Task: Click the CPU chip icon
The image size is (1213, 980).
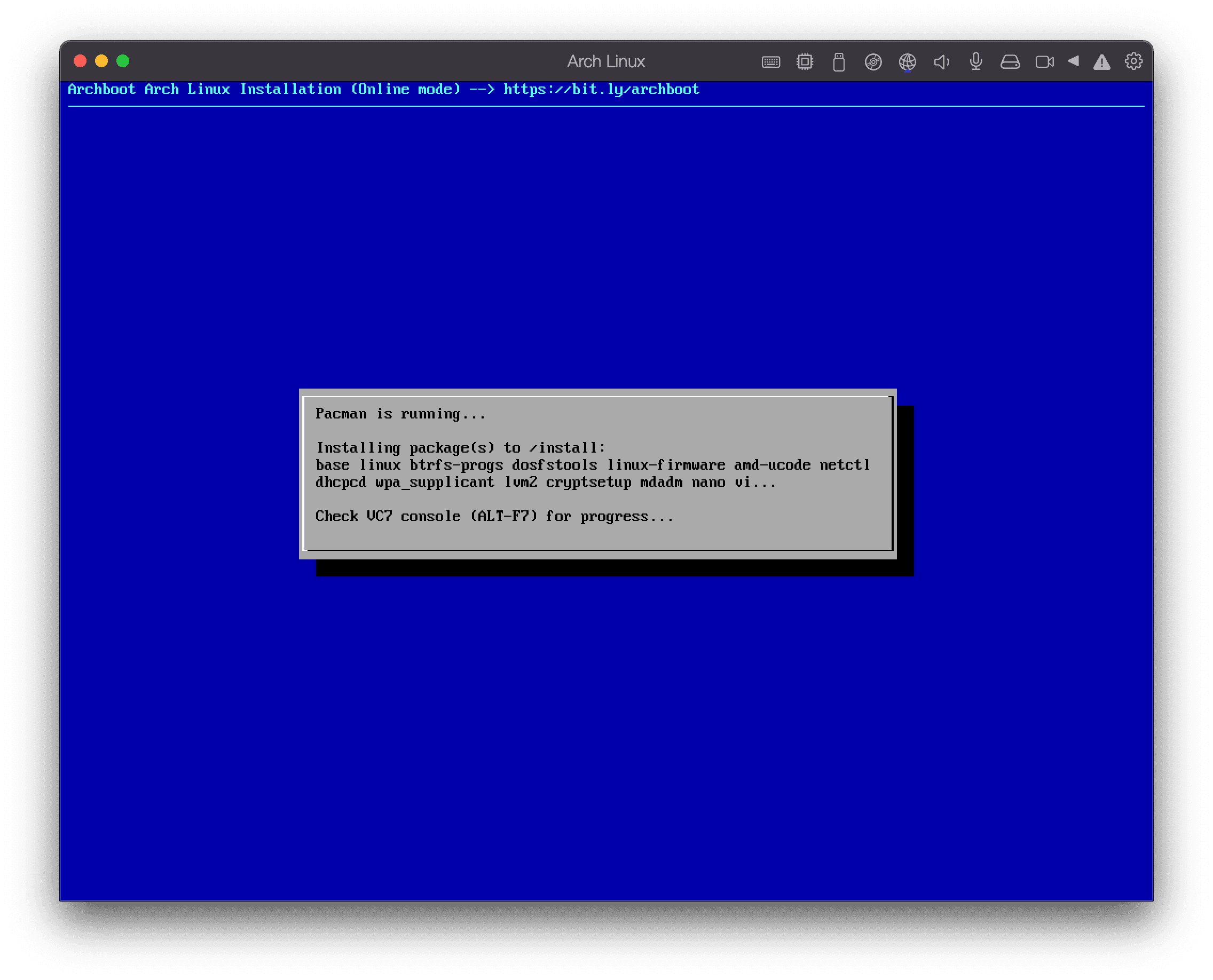Action: (805, 61)
